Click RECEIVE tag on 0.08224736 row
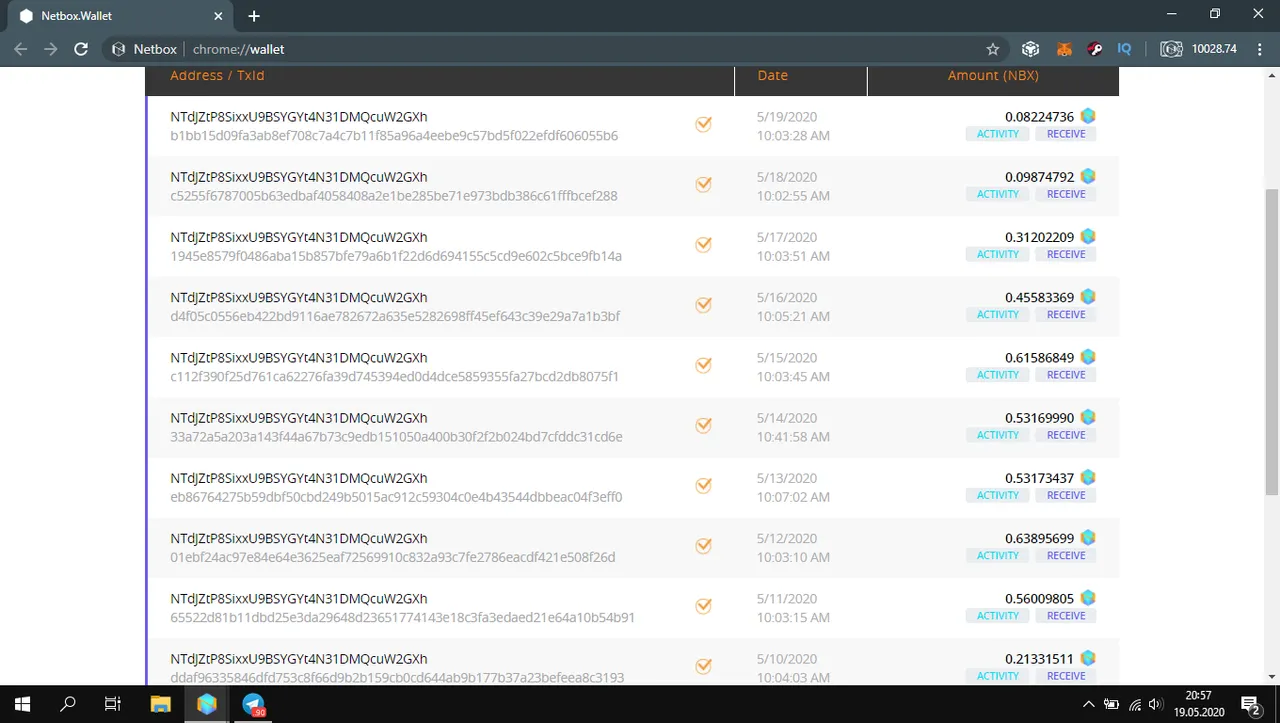The width and height of the screenshot is (1280, 723). (1066, 134)
